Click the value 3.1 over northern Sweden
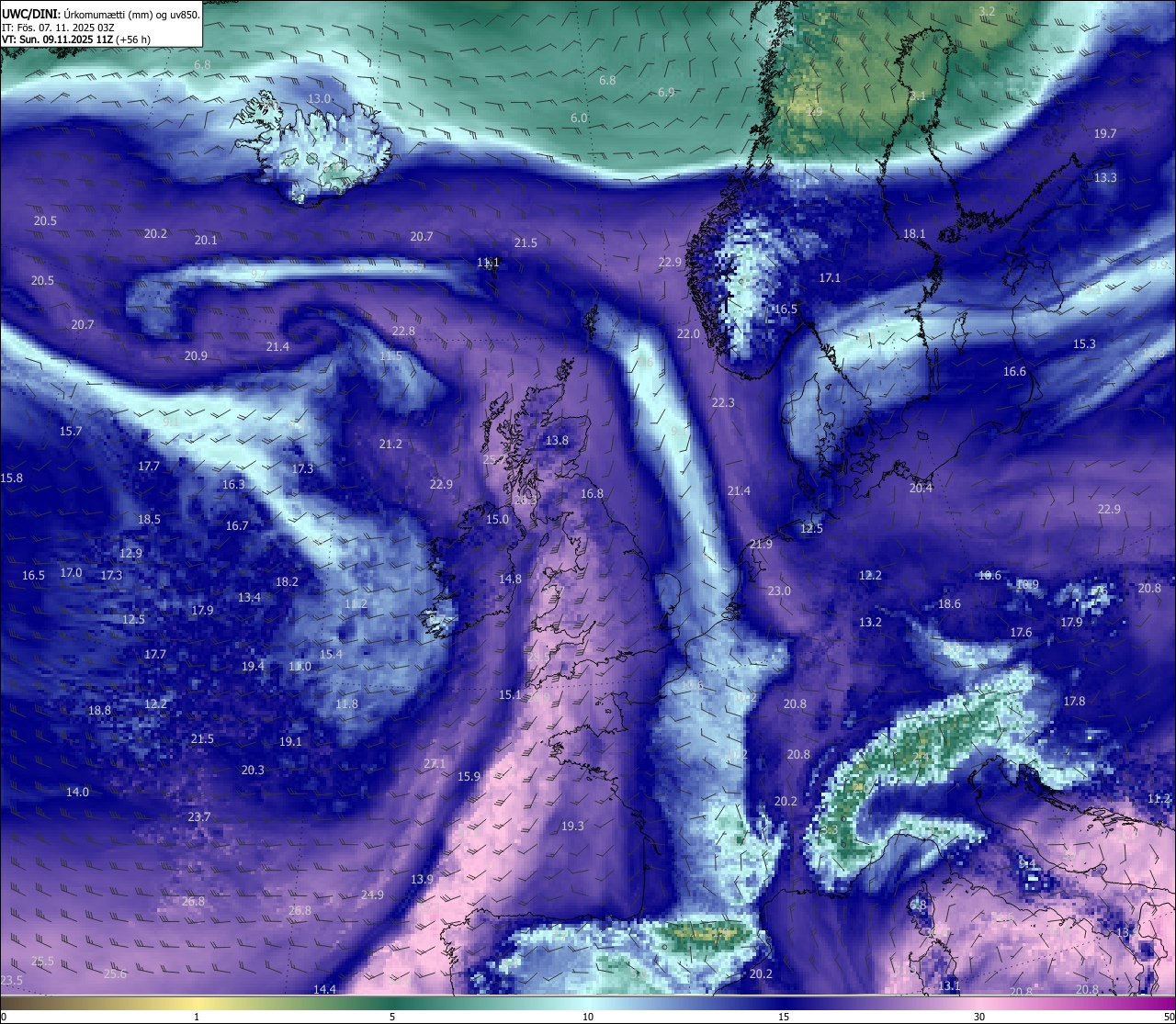 (x=917, y=96)
